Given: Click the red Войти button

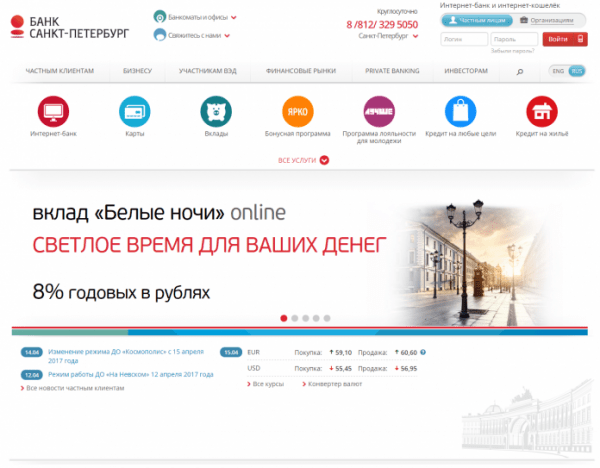Looking at the screenshot, I should coord(565,39).
